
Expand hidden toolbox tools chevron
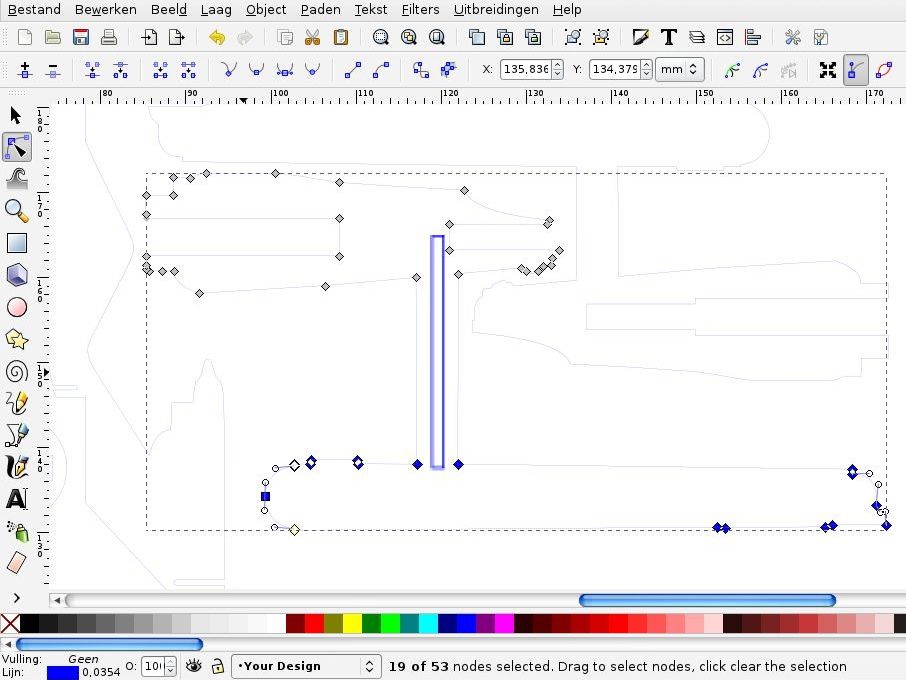17,598
